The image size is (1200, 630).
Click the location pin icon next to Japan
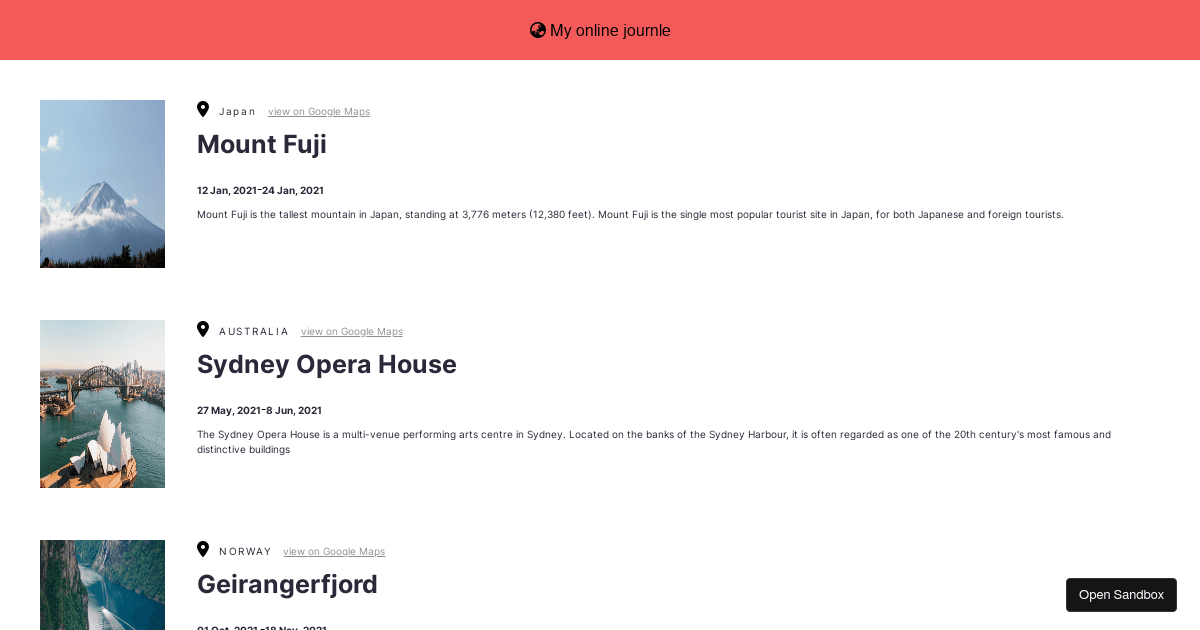click(x=203, y=108)
